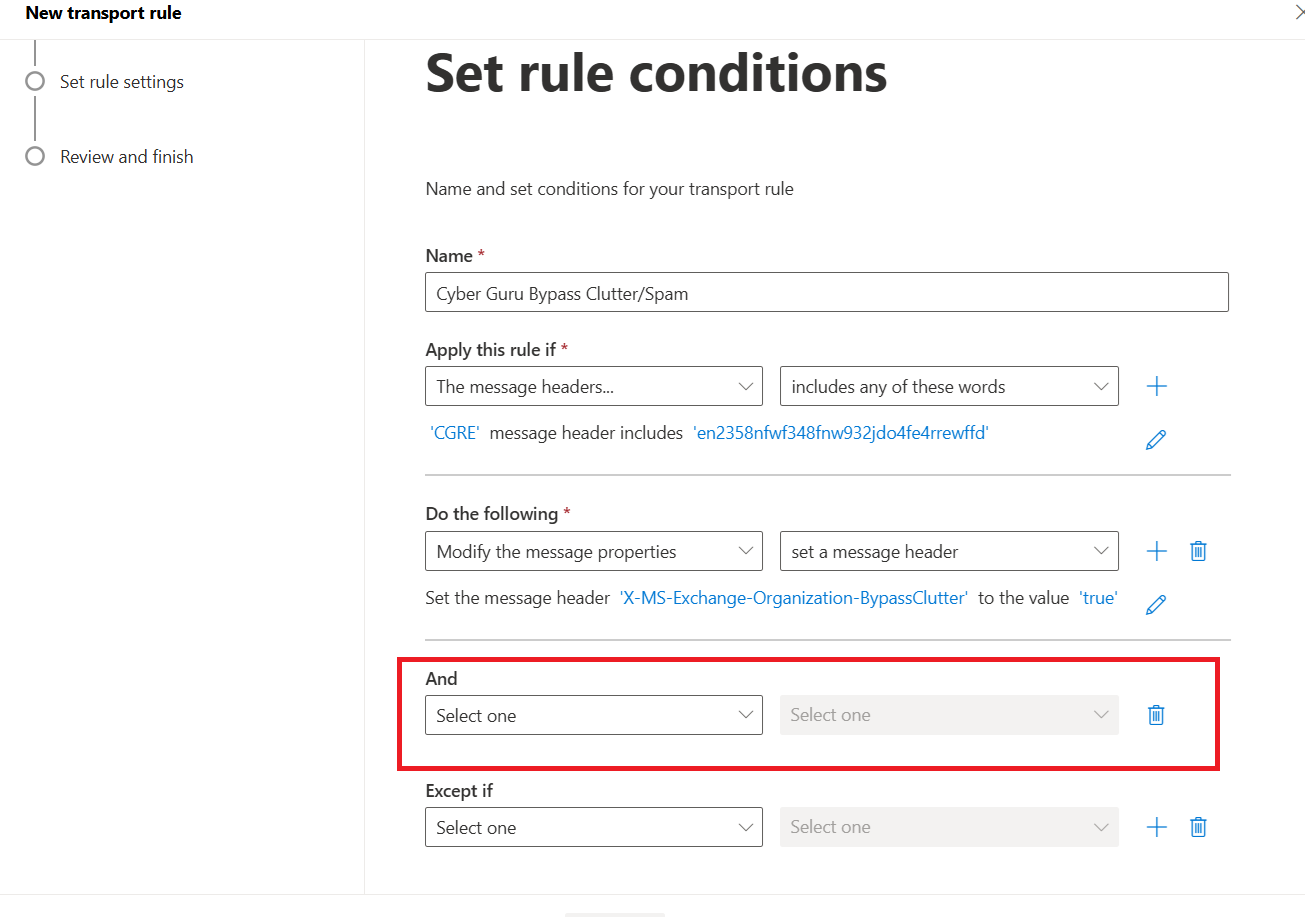Add another action with the plus icon in 'Do the following'
Screen dimensions: 1305x917
[1156, 551]
